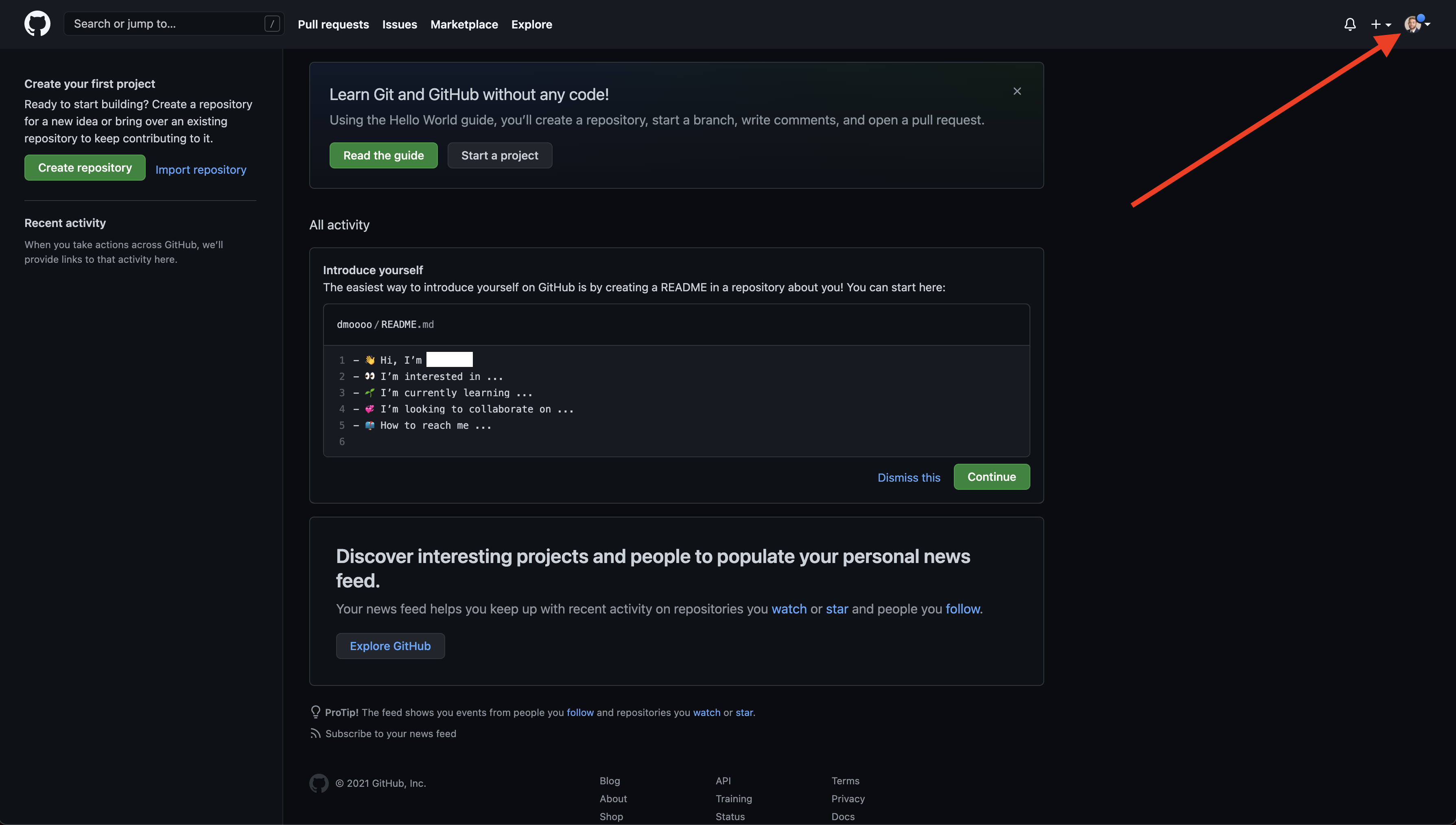Click Create repository button
The height and width of the screenshot is (825, 1456).
pos(85,168)
